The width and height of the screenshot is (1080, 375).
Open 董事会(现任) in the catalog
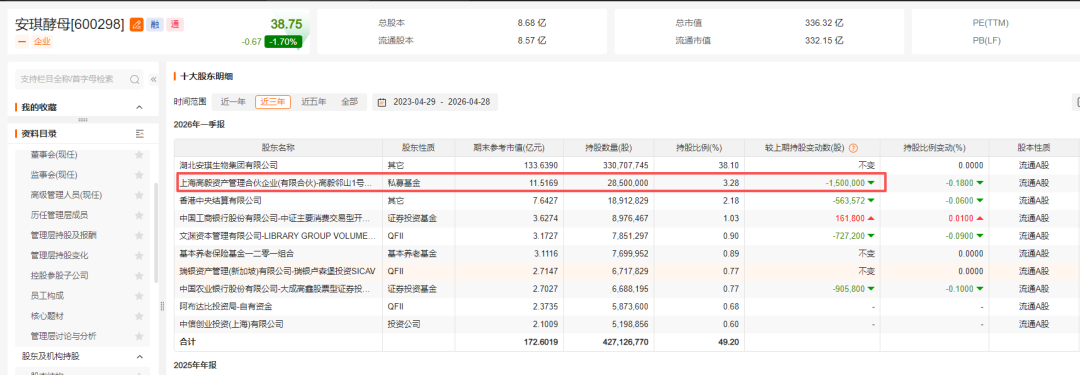coord(54,155)
